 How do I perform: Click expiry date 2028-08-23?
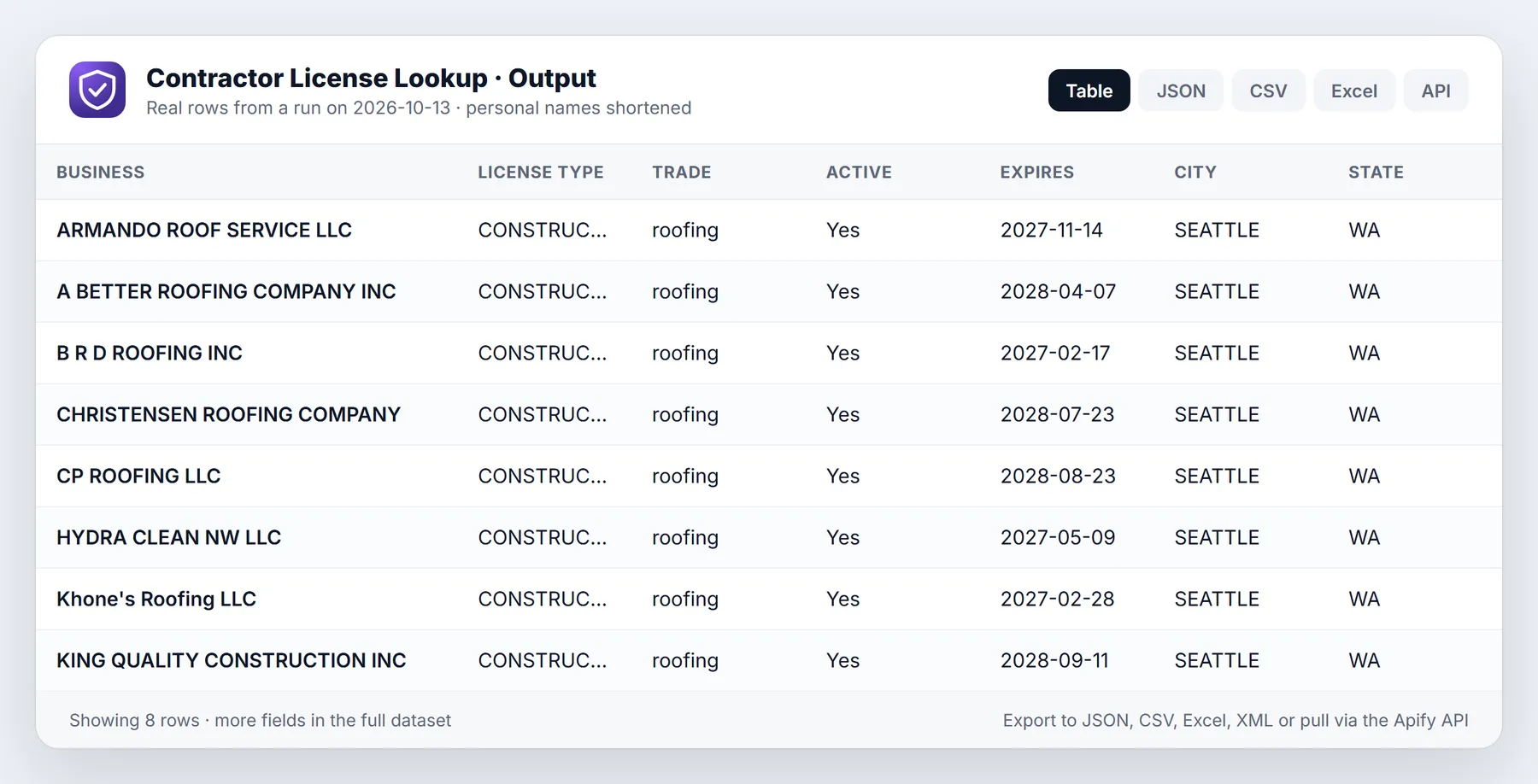tap(1058, 476)
